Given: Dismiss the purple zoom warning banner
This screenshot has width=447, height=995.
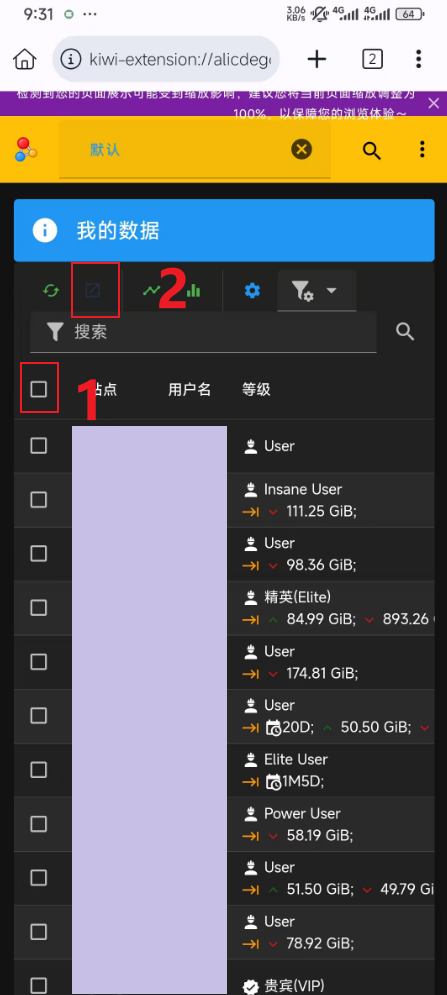Looking at the screenshot, I should tap(434, 103).
